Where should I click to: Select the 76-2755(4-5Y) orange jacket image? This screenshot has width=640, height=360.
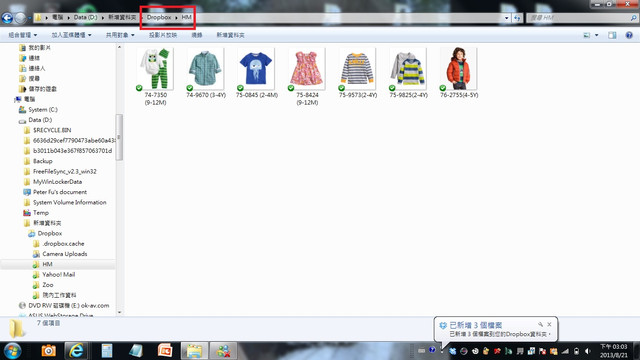click(459, 73)
